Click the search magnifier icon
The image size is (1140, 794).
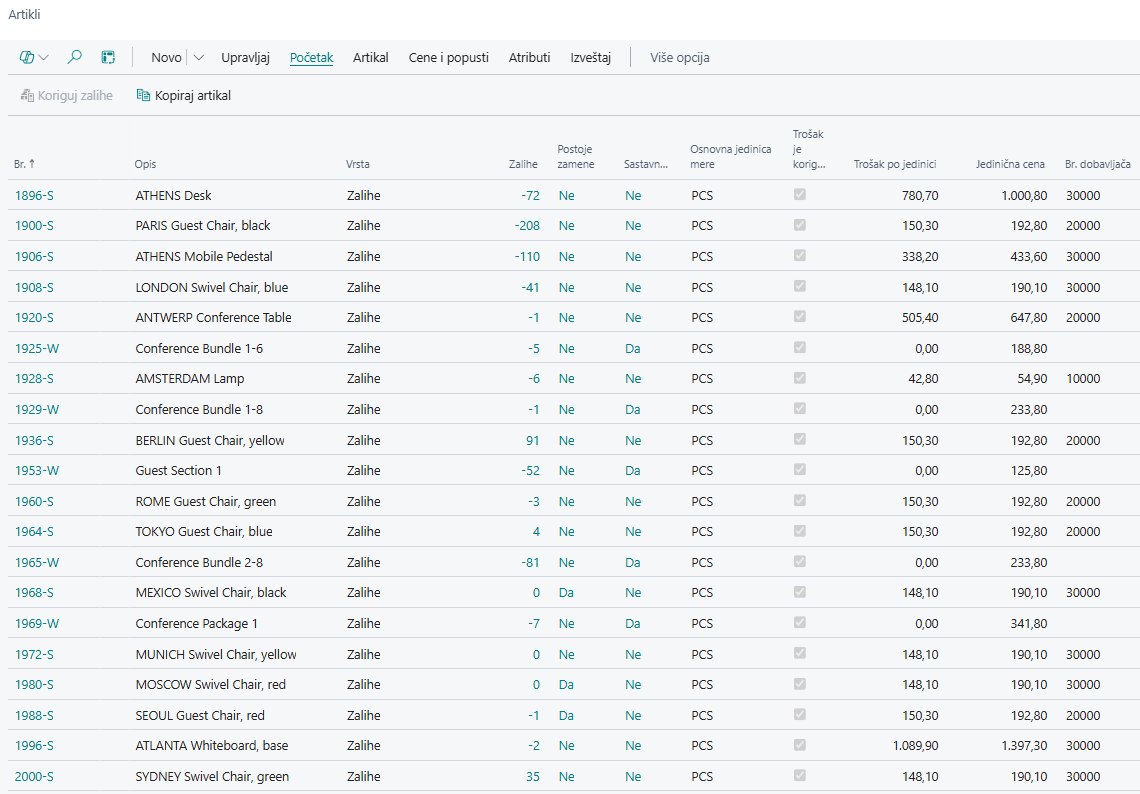coord(74,58)
